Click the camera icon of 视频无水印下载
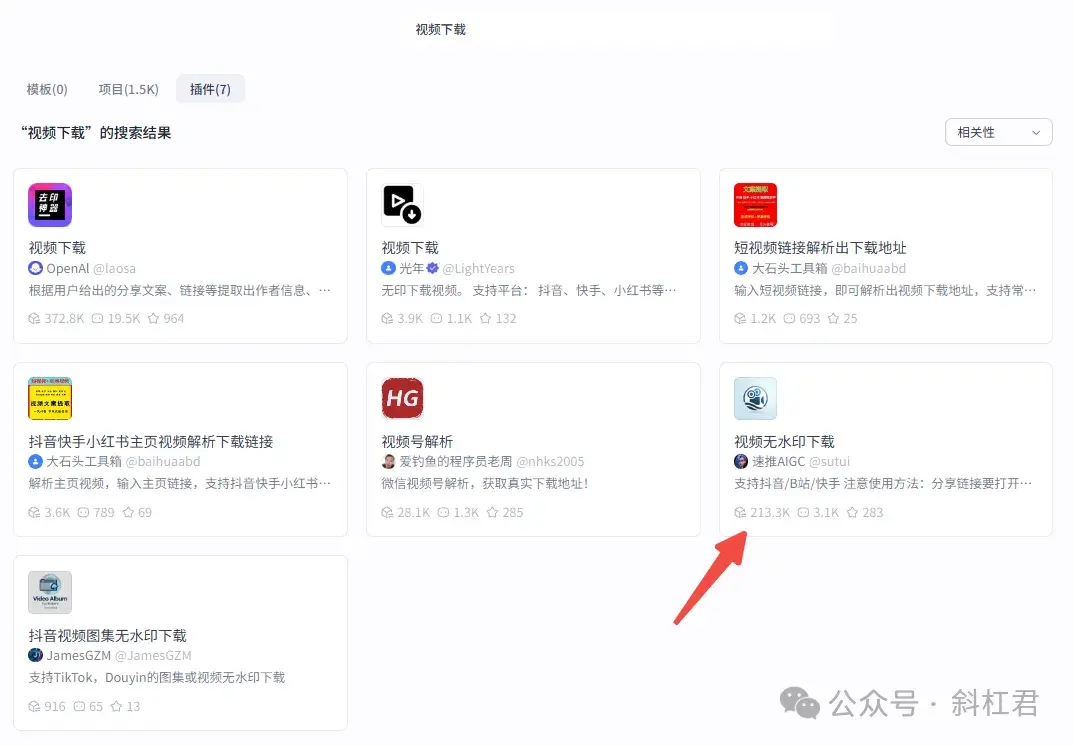This screenshot has height=746, width=1073. [x=755, y=398]
